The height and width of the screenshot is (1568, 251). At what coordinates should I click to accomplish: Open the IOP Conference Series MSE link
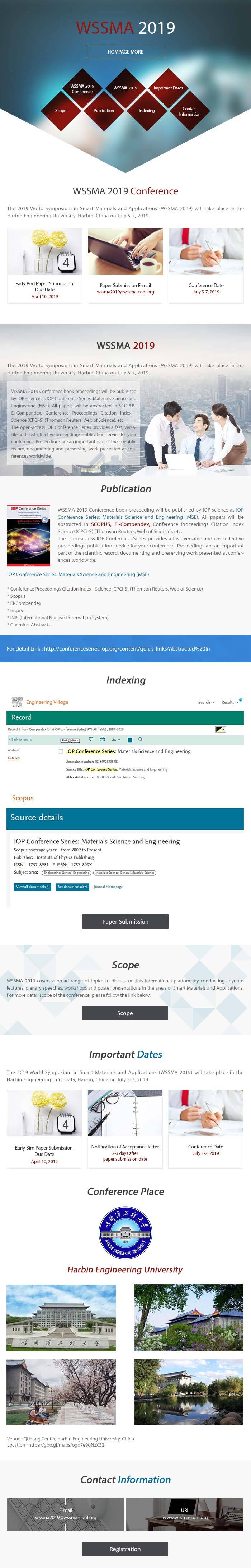78,574
